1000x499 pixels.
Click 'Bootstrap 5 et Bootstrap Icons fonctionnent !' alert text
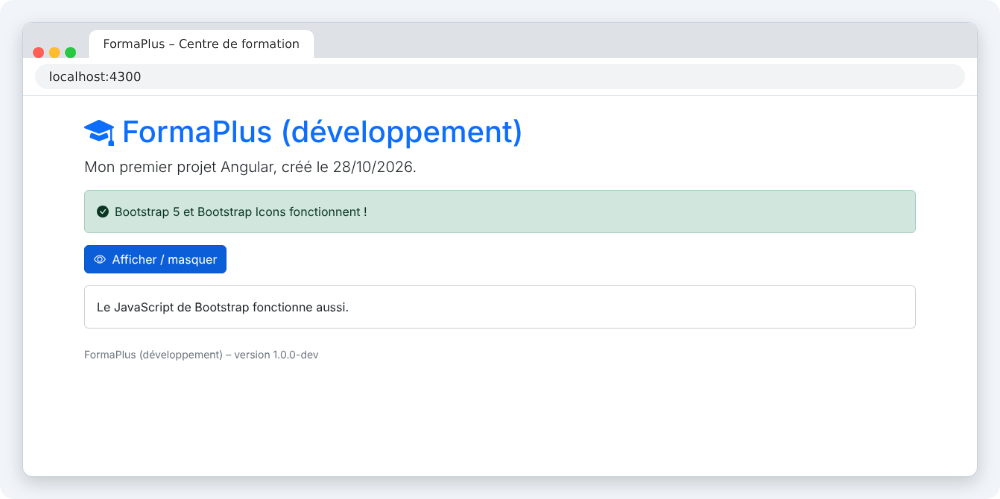(240, 212)
